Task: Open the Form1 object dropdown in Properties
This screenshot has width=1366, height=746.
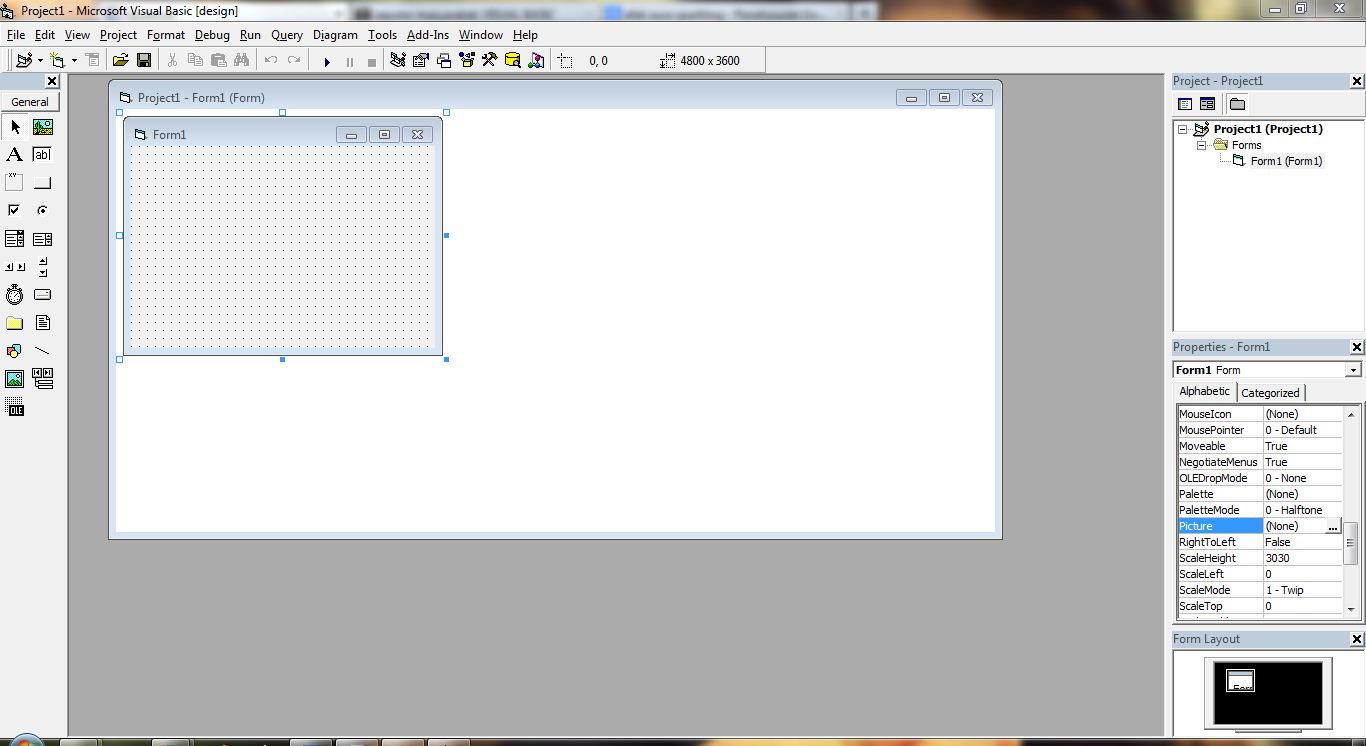Action: click(x=1353, y=370)
